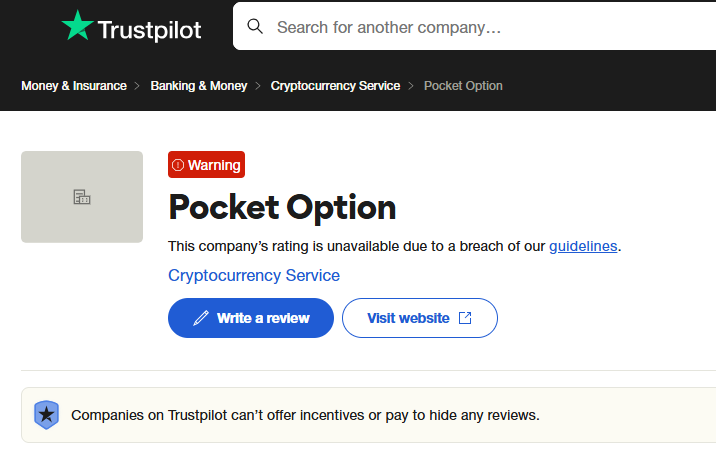Click the pencil icon on Write a review
This screenshot has height=474, width=716.
tap(201, 318)
